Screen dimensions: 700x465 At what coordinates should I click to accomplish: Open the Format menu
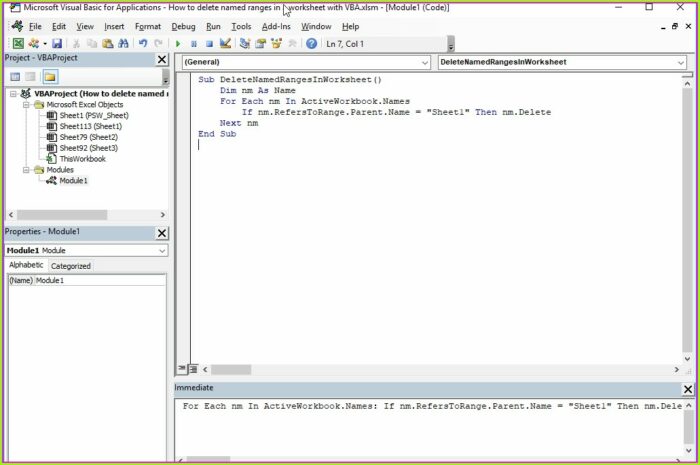(148, 27)
